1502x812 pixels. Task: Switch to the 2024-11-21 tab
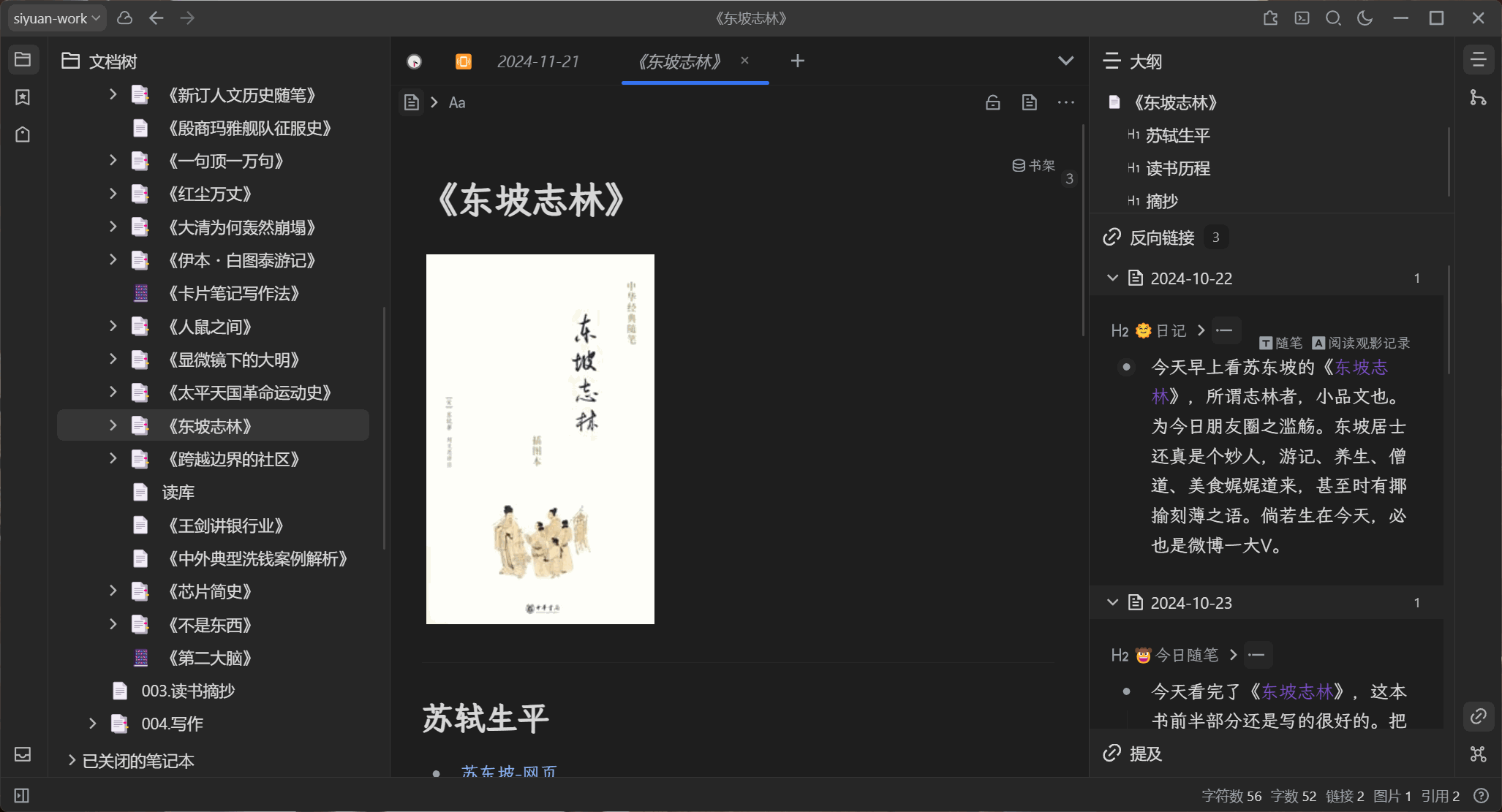pos(538,61)
